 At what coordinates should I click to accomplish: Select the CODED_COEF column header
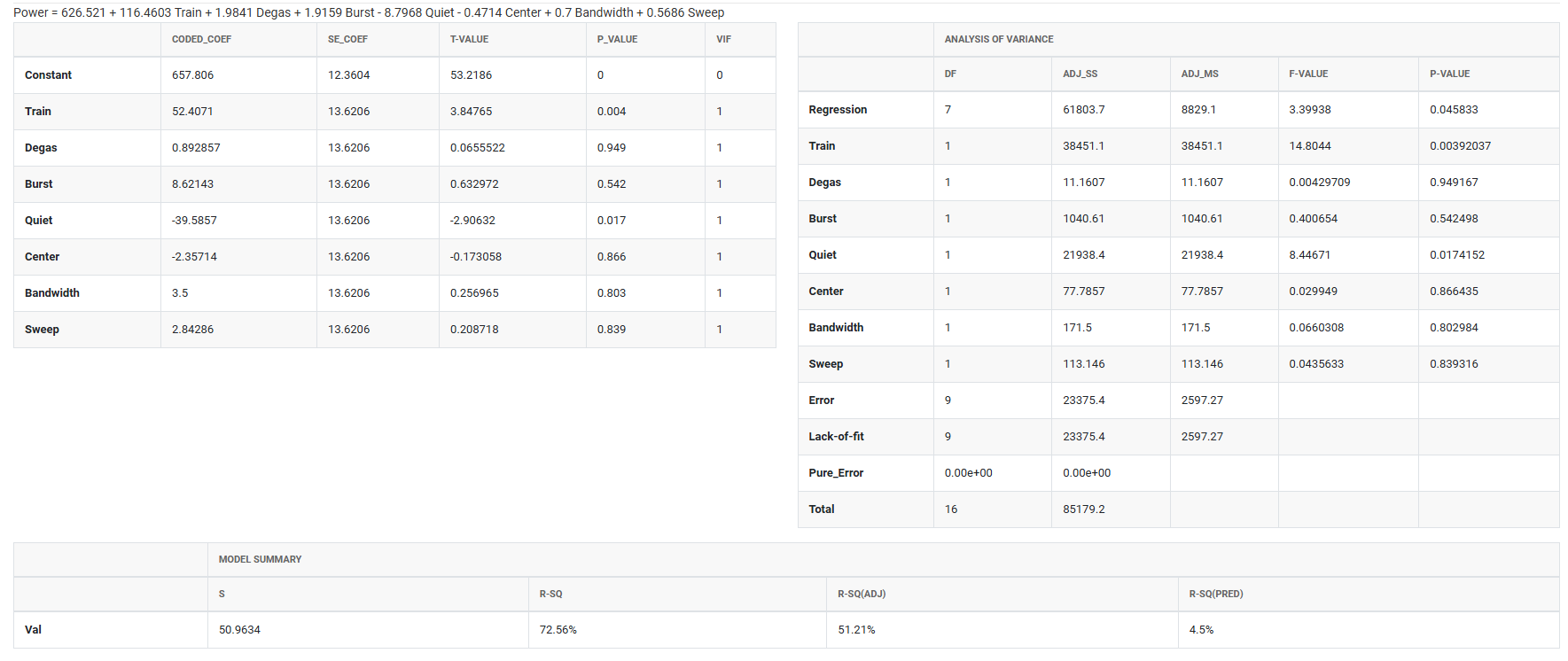[x=201, y=40]
